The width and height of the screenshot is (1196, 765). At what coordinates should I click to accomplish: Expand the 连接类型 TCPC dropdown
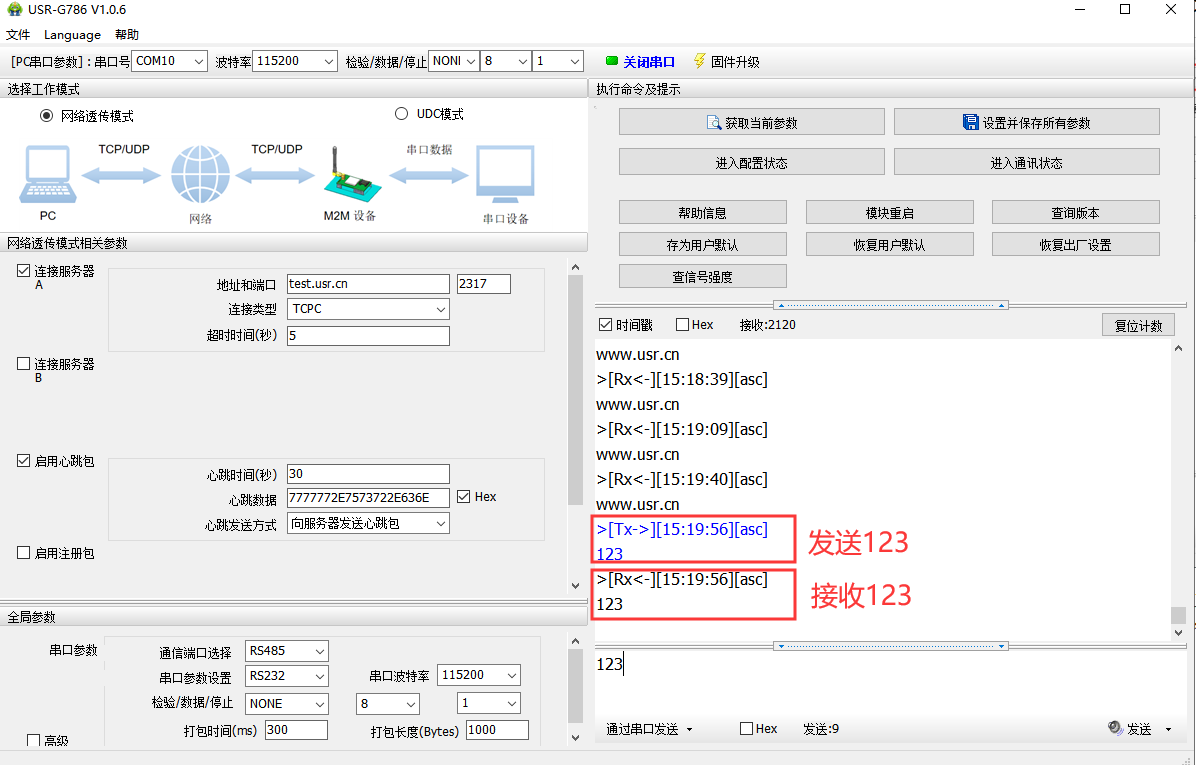(368, 309)
